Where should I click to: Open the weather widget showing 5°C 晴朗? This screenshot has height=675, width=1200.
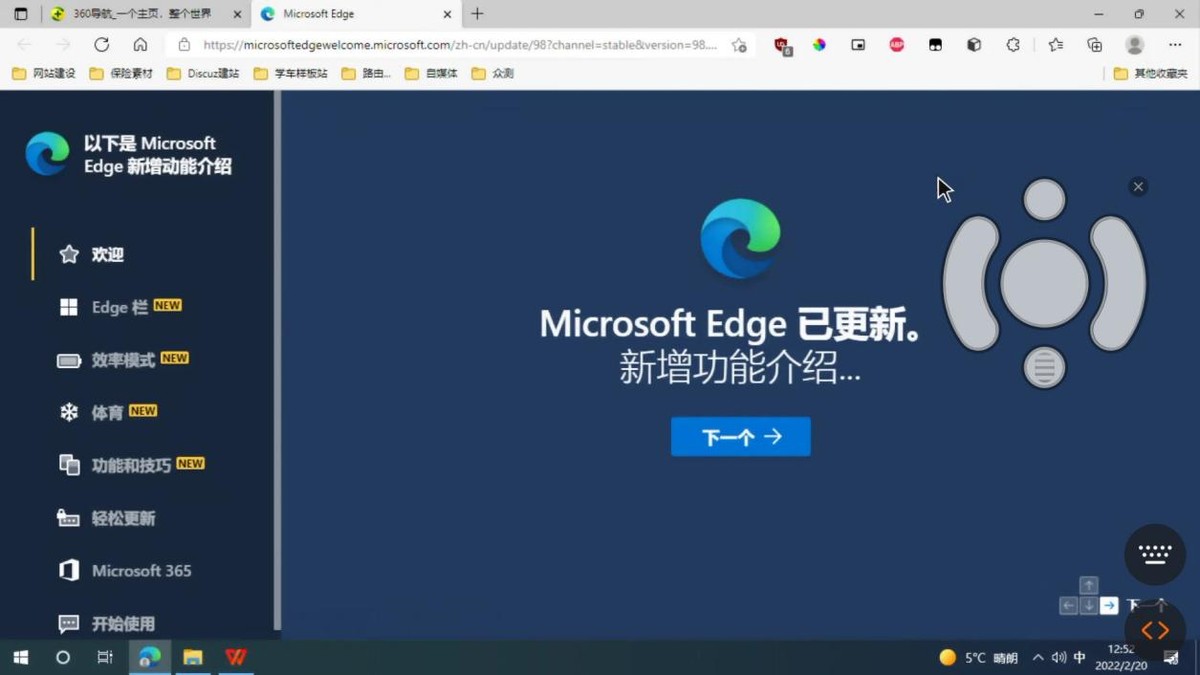point(979,657)
